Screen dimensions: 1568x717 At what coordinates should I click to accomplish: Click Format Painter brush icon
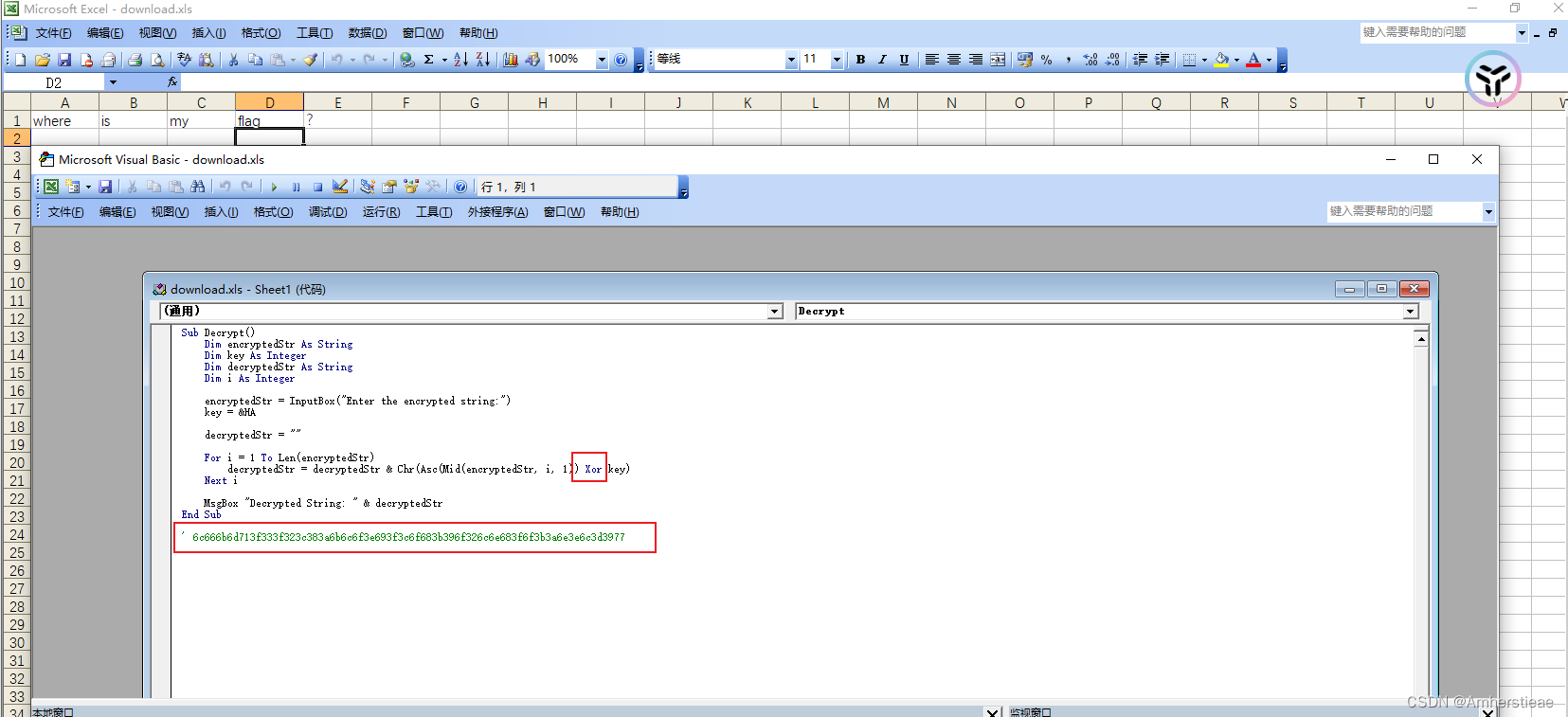click(x=311, y=60)
